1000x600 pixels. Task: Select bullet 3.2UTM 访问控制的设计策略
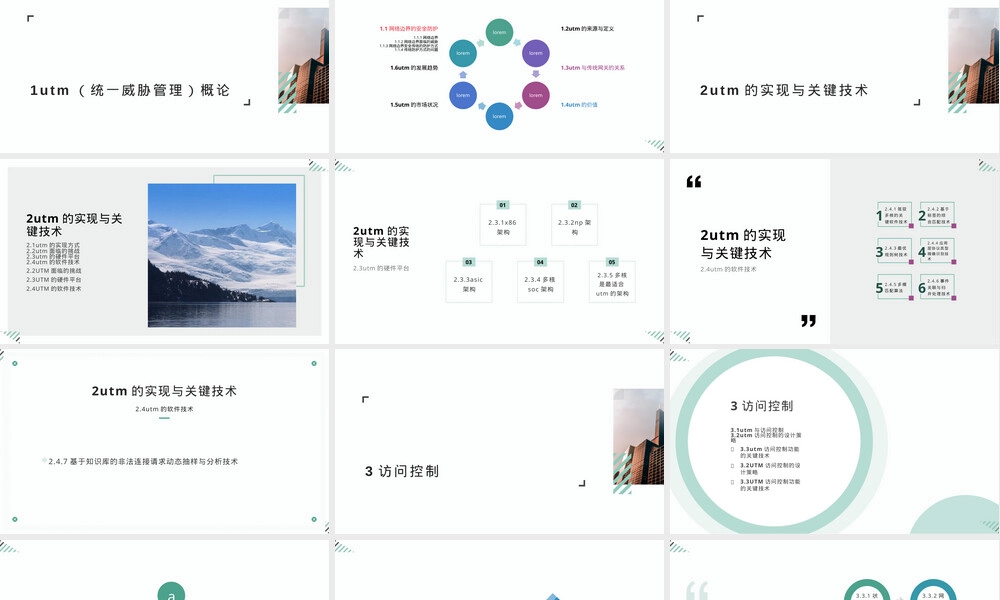pos(770,469)
